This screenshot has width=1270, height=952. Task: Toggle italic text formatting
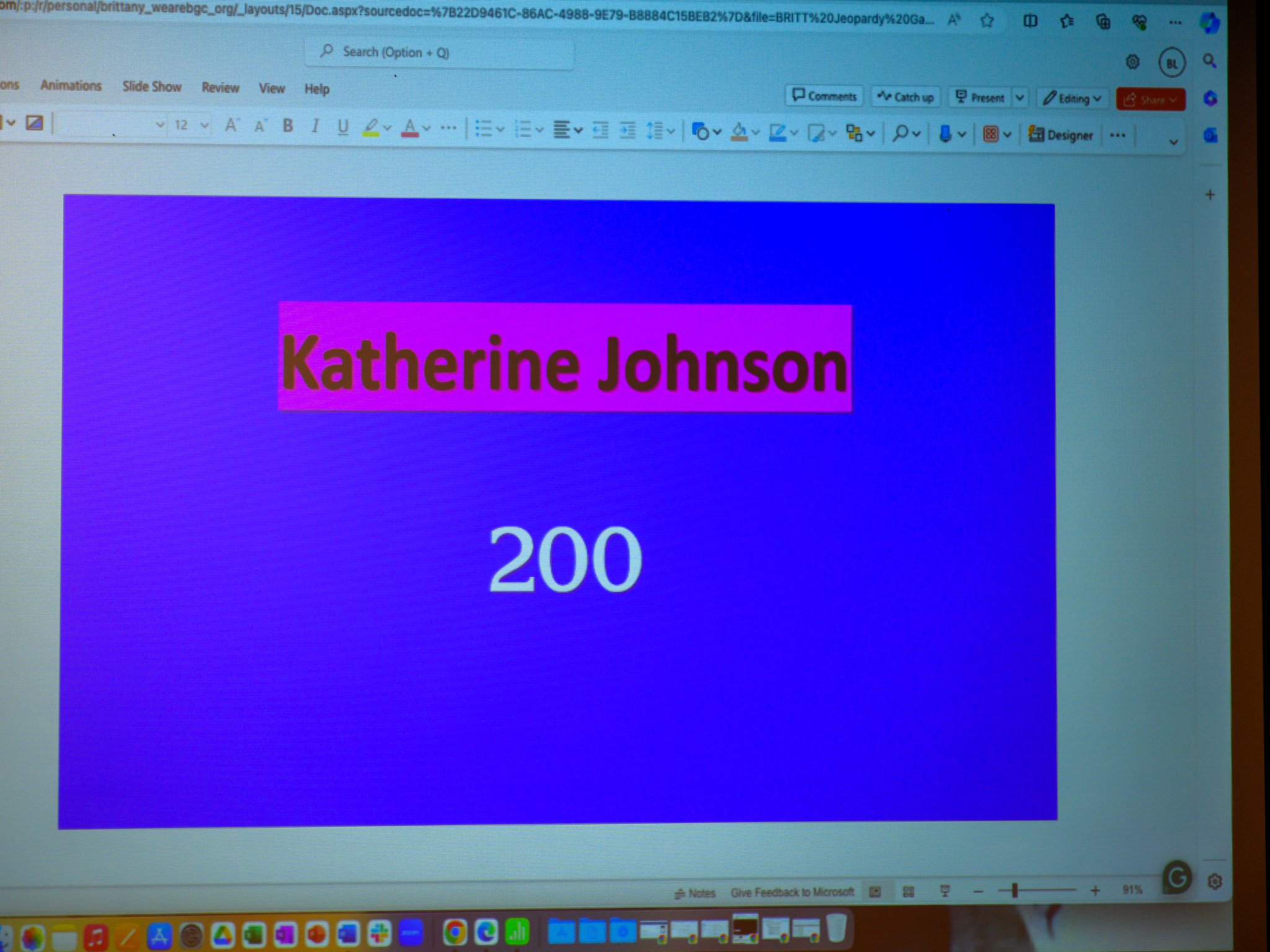click(x=315, y=126)
